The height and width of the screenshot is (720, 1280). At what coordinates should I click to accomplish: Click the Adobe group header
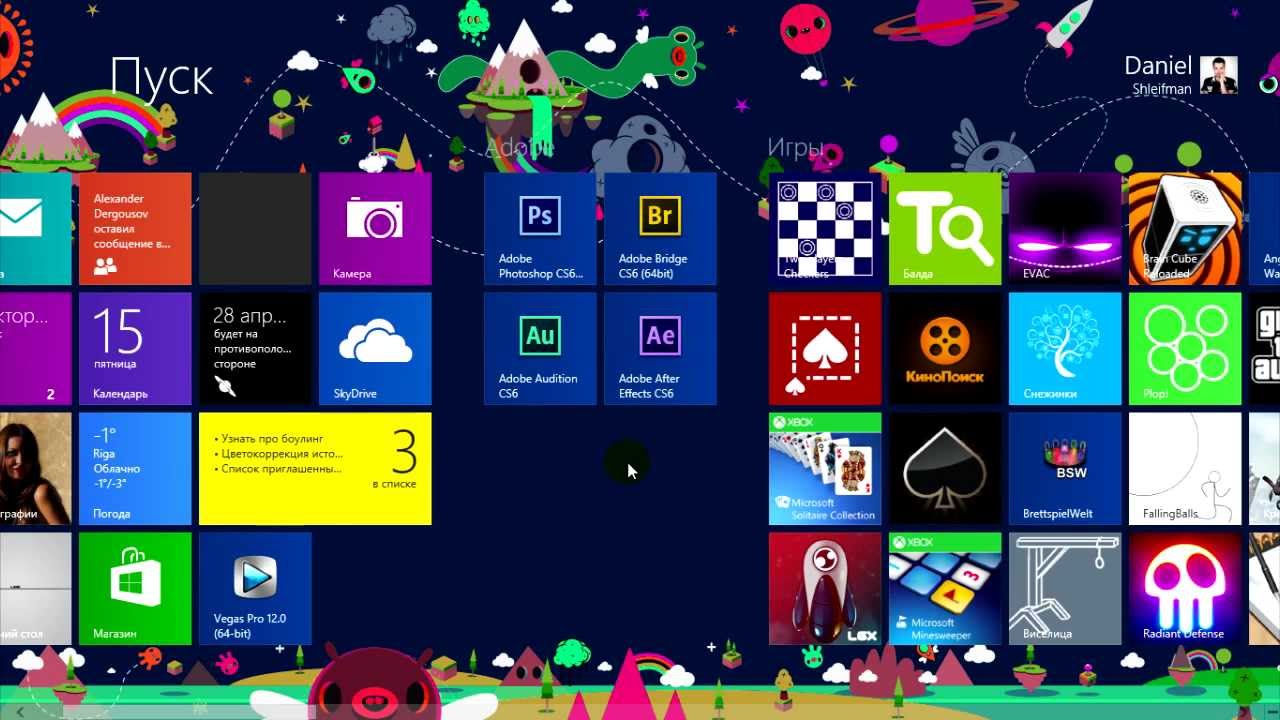(x=518, y=148)
